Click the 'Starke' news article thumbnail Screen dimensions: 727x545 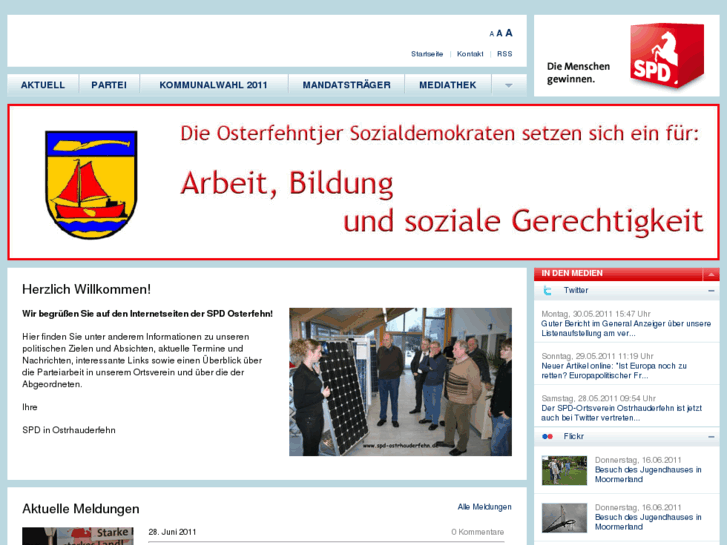pyautogui.click(x=78, y=536)
